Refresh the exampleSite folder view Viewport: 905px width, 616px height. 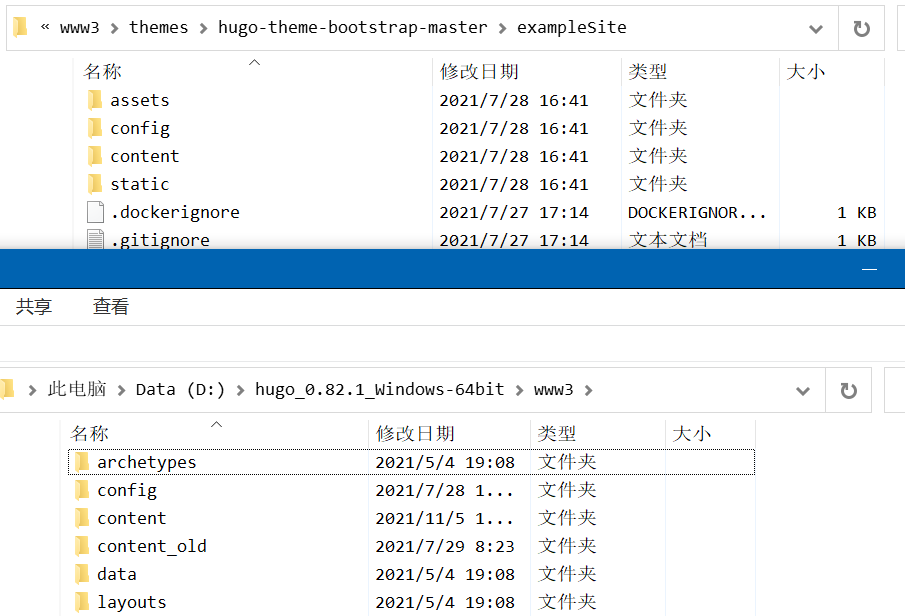[x=861, y=28]
